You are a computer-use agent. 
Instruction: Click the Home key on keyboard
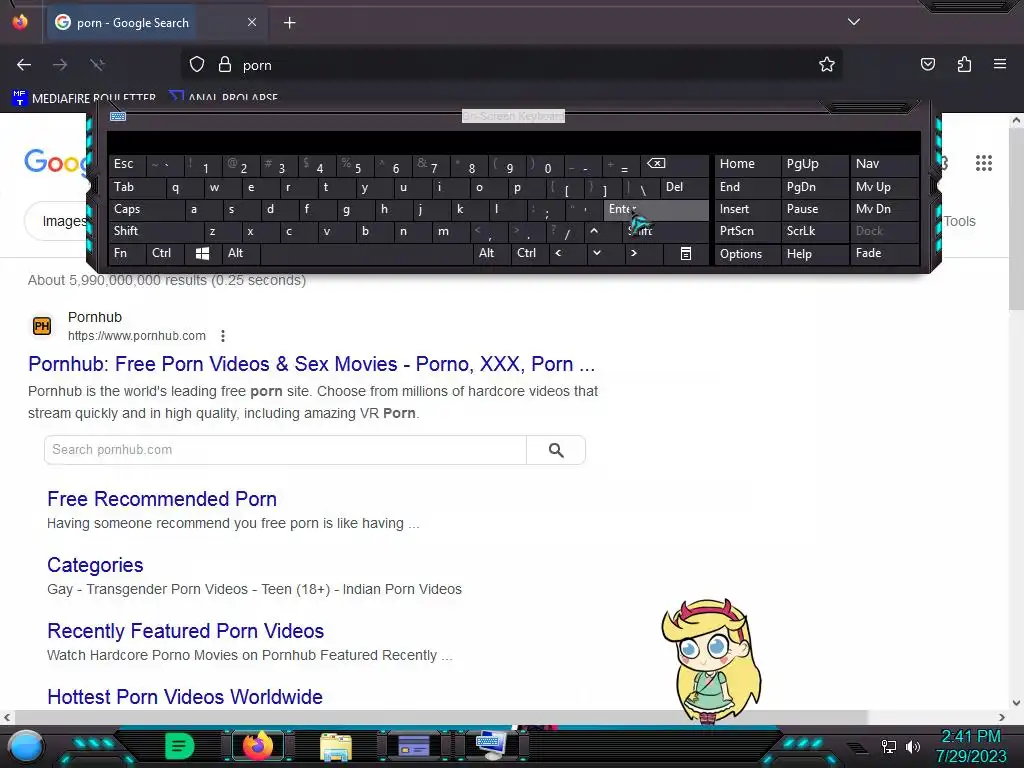pos(748,165)
